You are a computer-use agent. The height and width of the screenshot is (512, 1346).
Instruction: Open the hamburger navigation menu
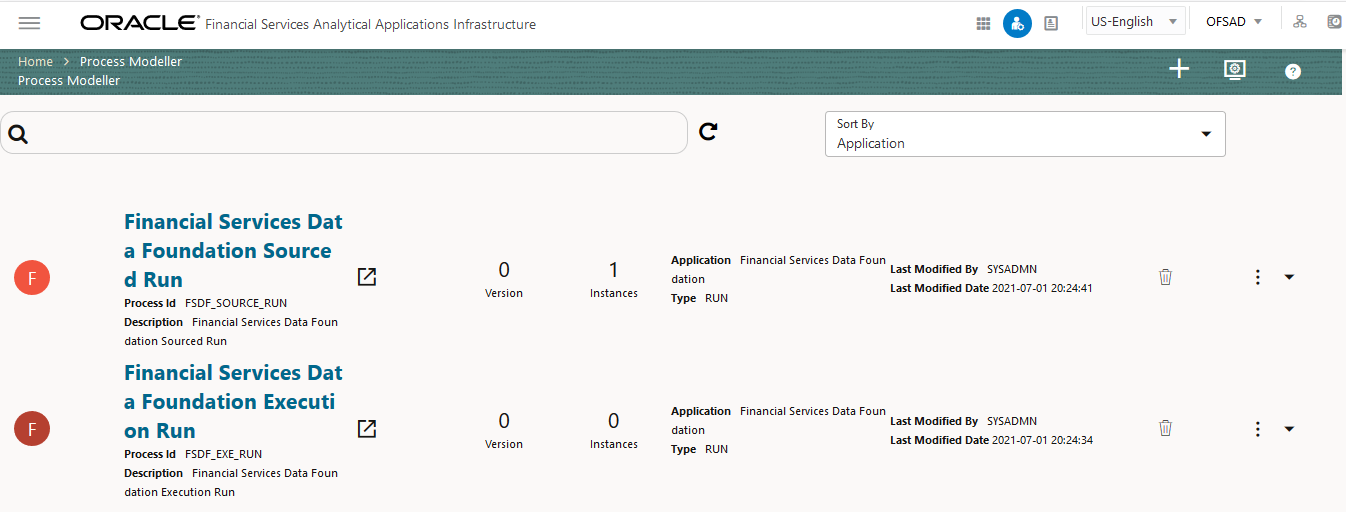(30, 23)
